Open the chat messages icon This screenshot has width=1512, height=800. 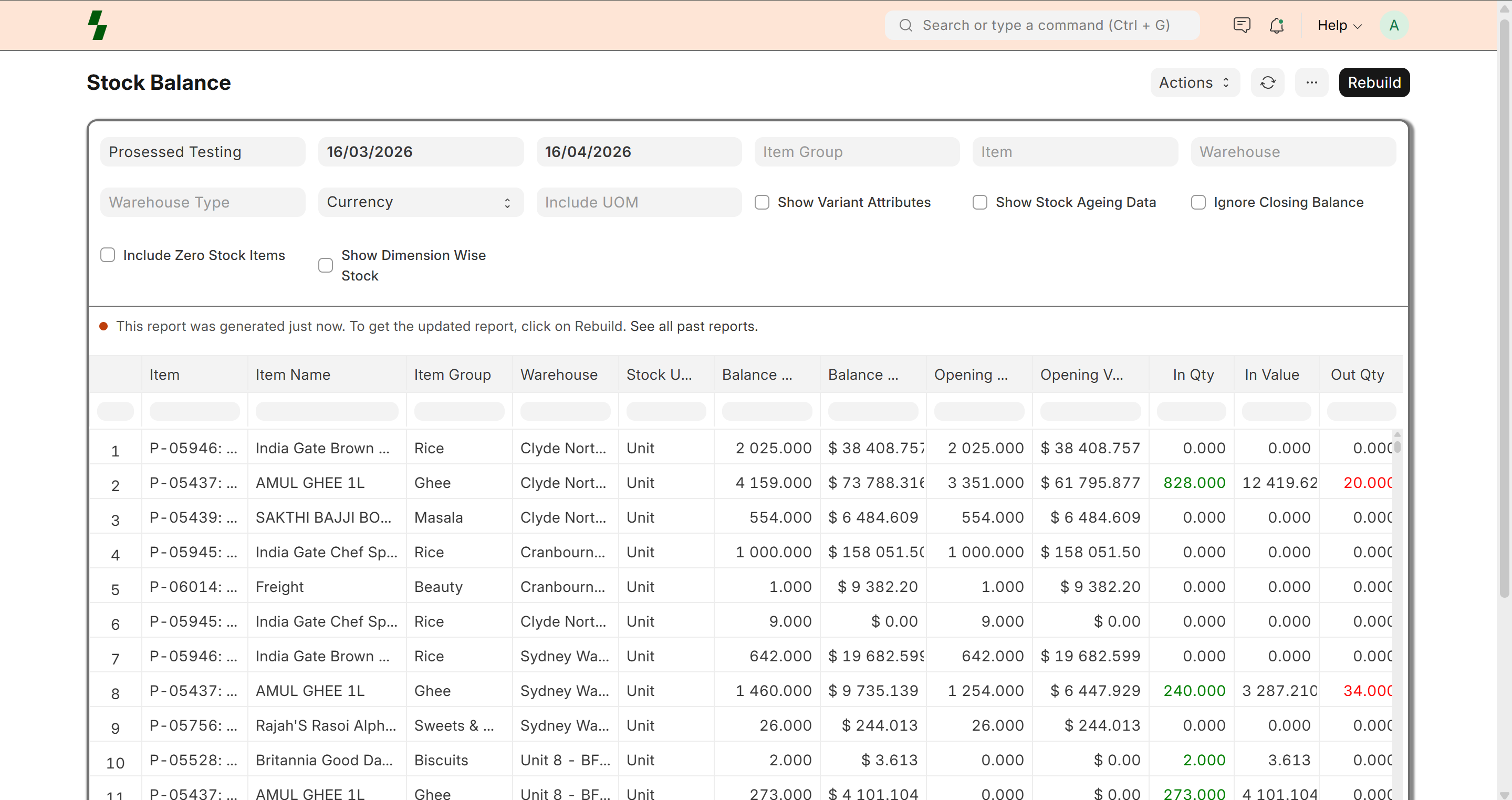point(1242,25)
